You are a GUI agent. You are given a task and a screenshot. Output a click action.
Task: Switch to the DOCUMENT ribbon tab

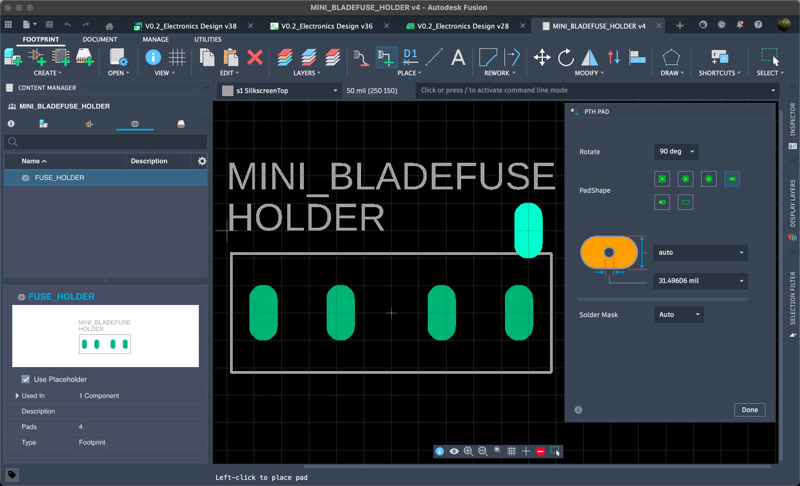100,39
